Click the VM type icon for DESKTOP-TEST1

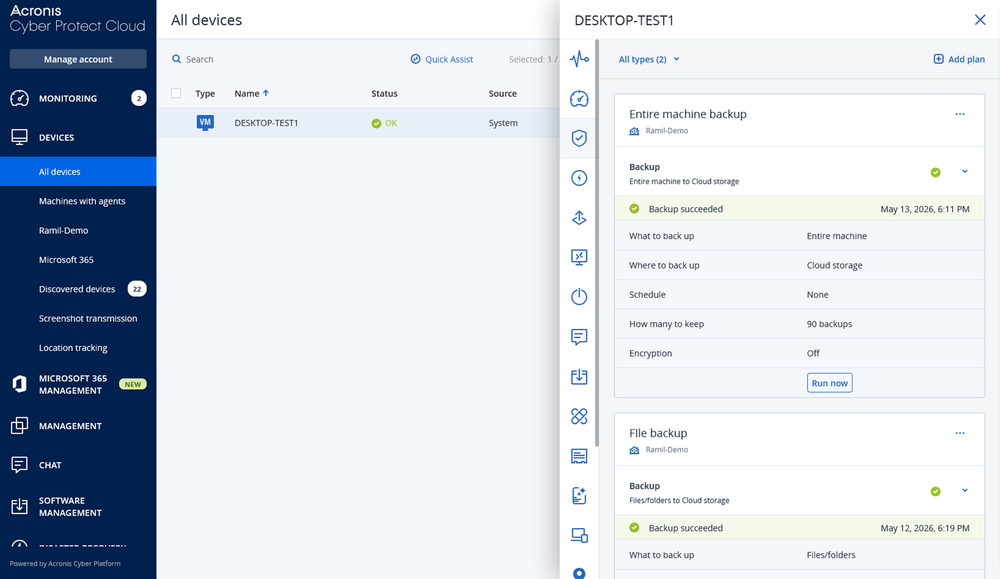[205, 123]
